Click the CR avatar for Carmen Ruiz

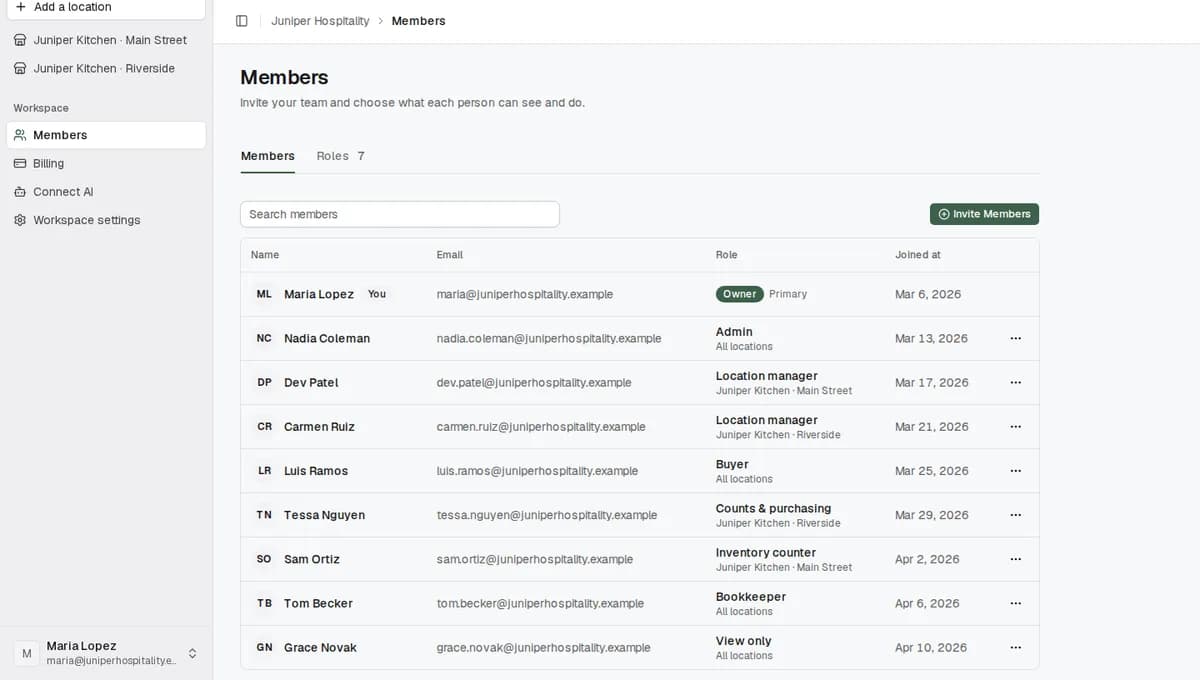264,427
